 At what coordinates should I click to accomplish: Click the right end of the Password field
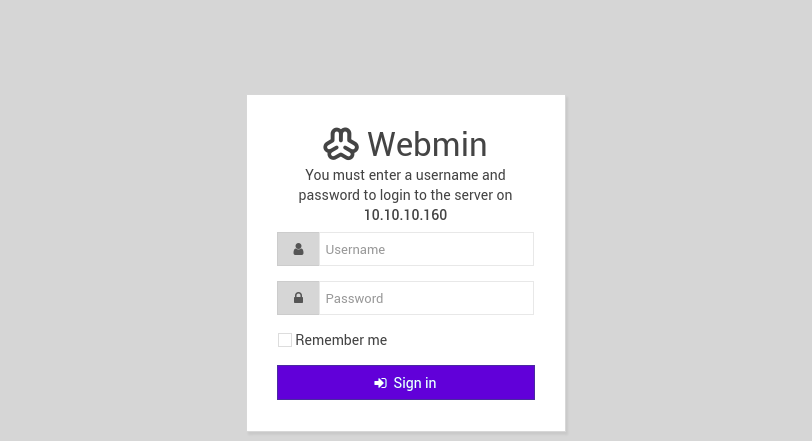pos(520,298)
